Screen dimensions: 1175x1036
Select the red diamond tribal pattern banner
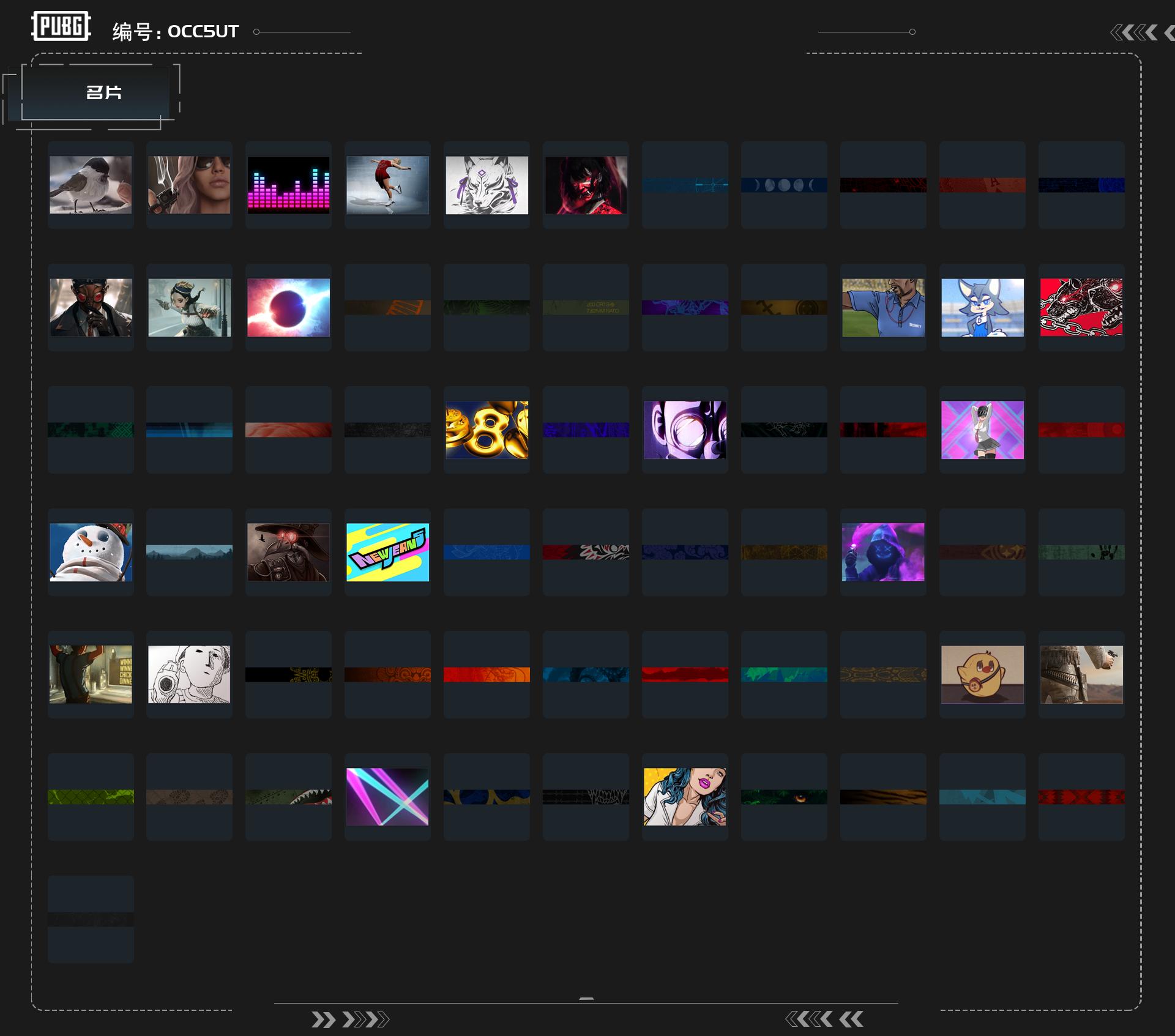pyautogui.click(x=1082, y=797)
